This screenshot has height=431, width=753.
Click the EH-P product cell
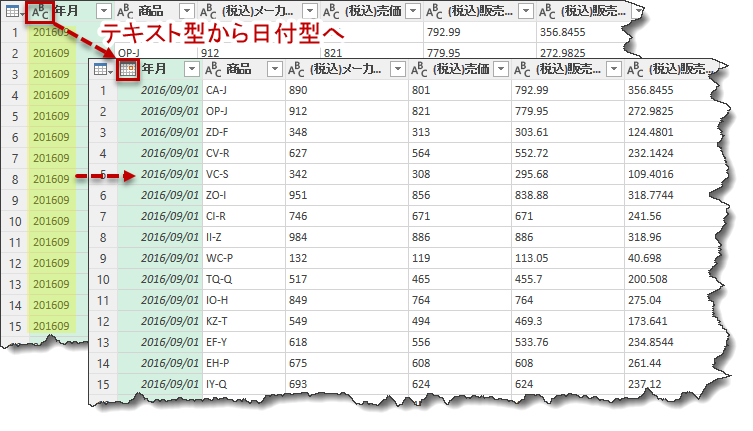[x=244, y=364]
